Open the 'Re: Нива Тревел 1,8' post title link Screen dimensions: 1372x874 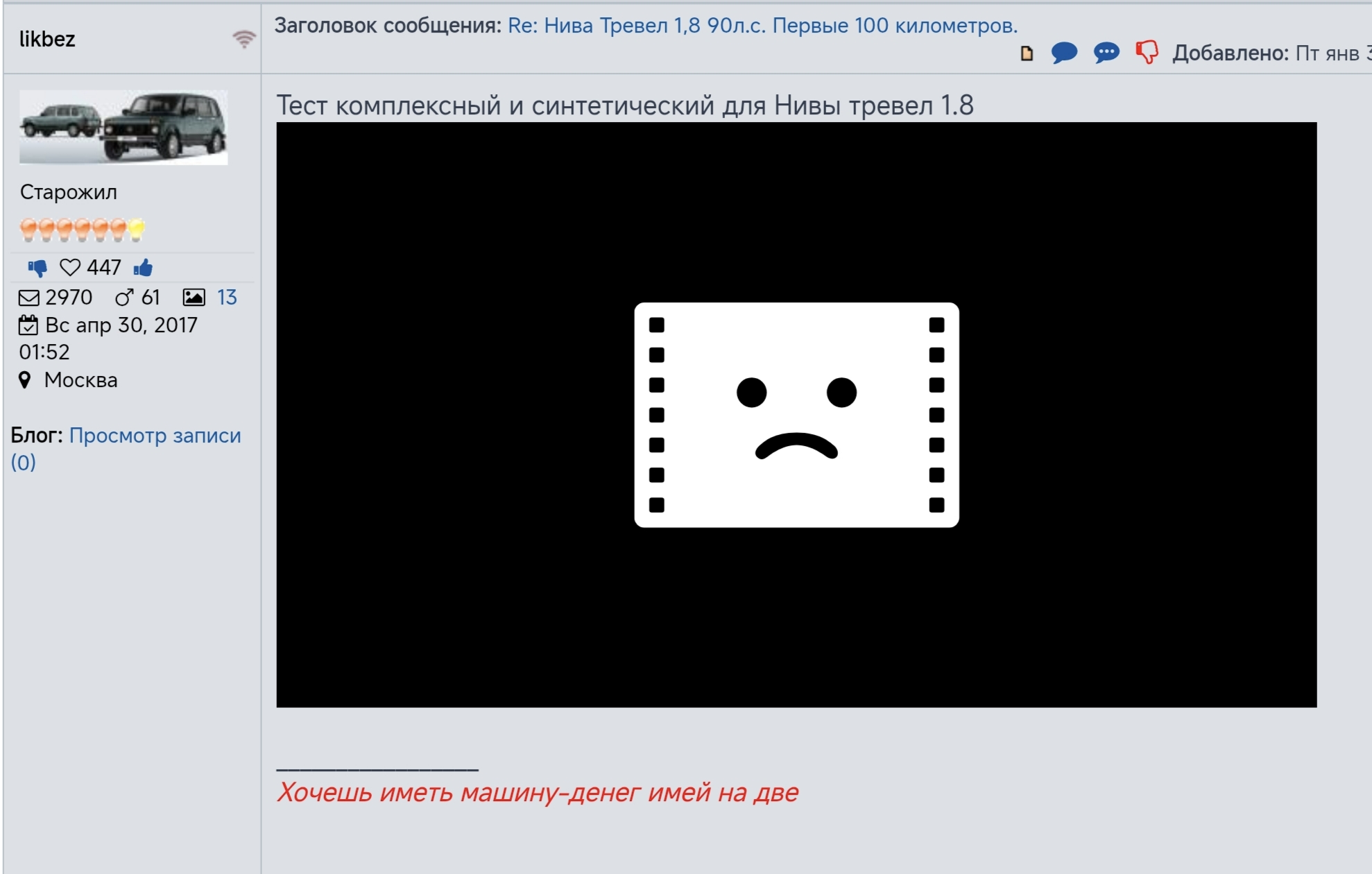coord(762,26)
